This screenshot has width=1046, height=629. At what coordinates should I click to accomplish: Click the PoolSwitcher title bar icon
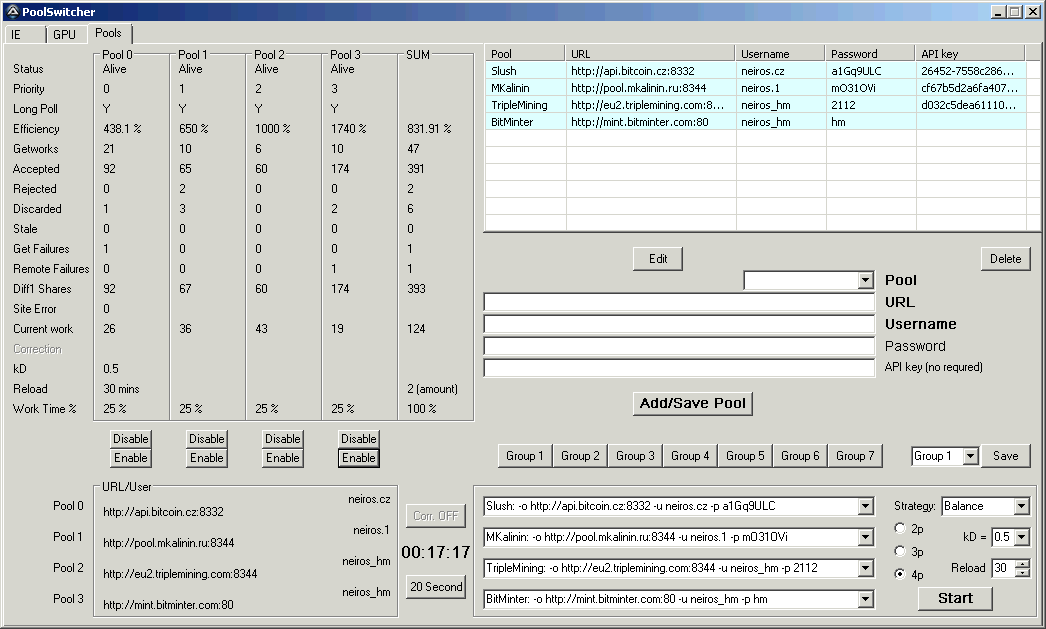click(12, 11)
